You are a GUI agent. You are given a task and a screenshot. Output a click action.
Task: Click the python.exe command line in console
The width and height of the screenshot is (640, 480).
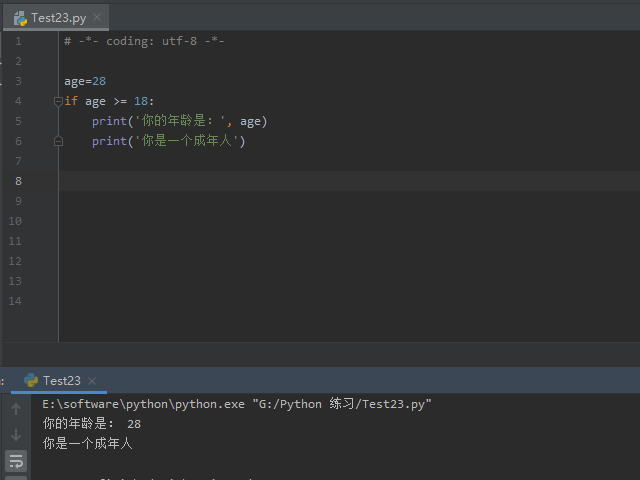237,404
